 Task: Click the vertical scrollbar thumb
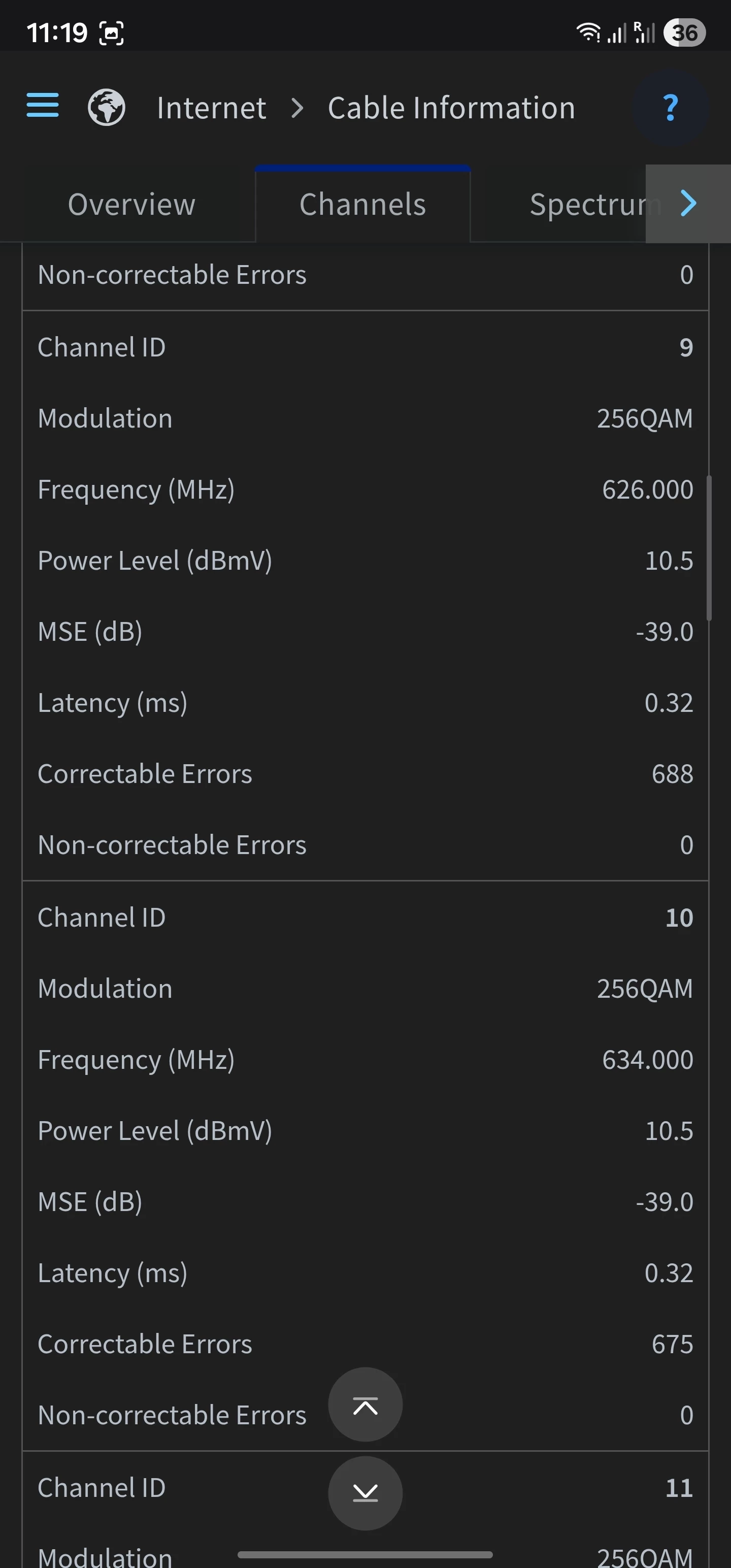point(709,548)
